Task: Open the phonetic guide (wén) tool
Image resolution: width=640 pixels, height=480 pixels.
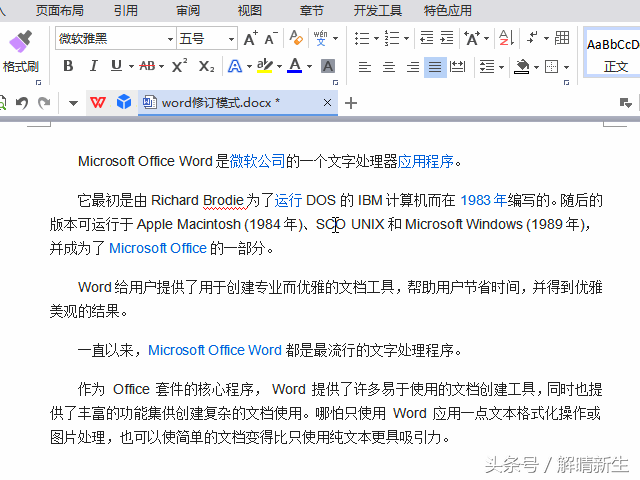Action: pos(320,38)
